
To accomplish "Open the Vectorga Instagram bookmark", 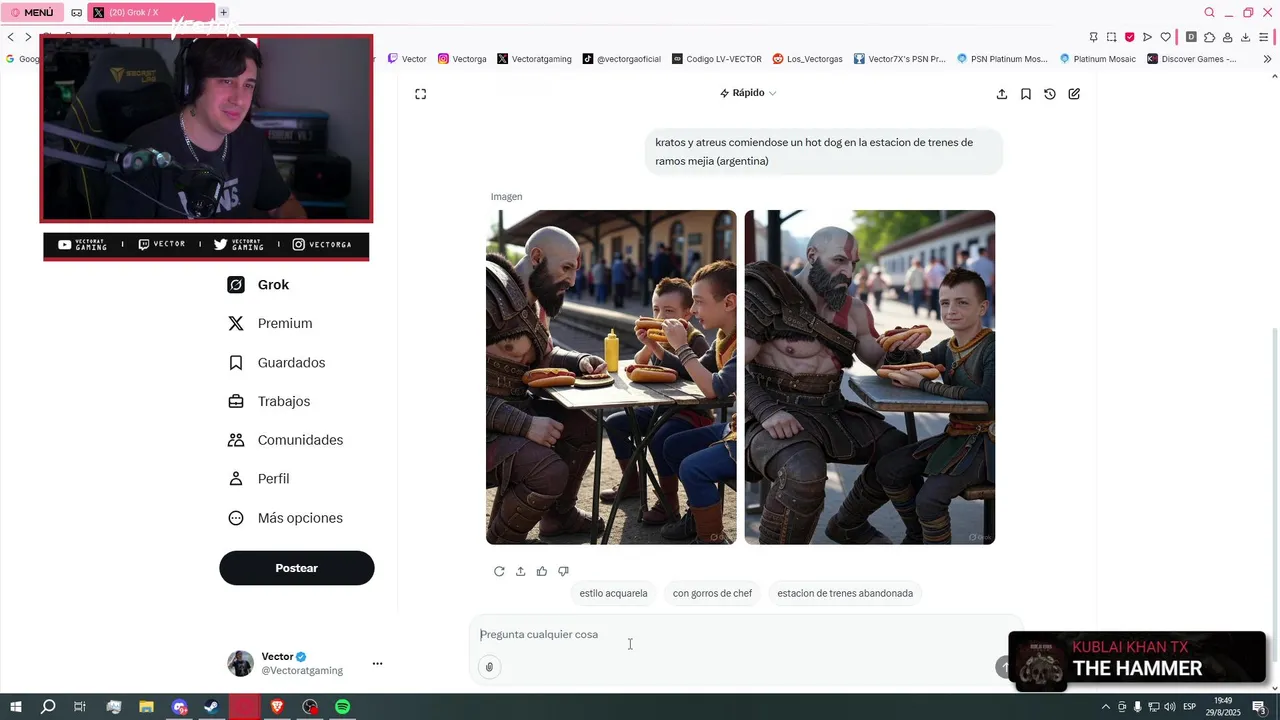I will point(462,59).
